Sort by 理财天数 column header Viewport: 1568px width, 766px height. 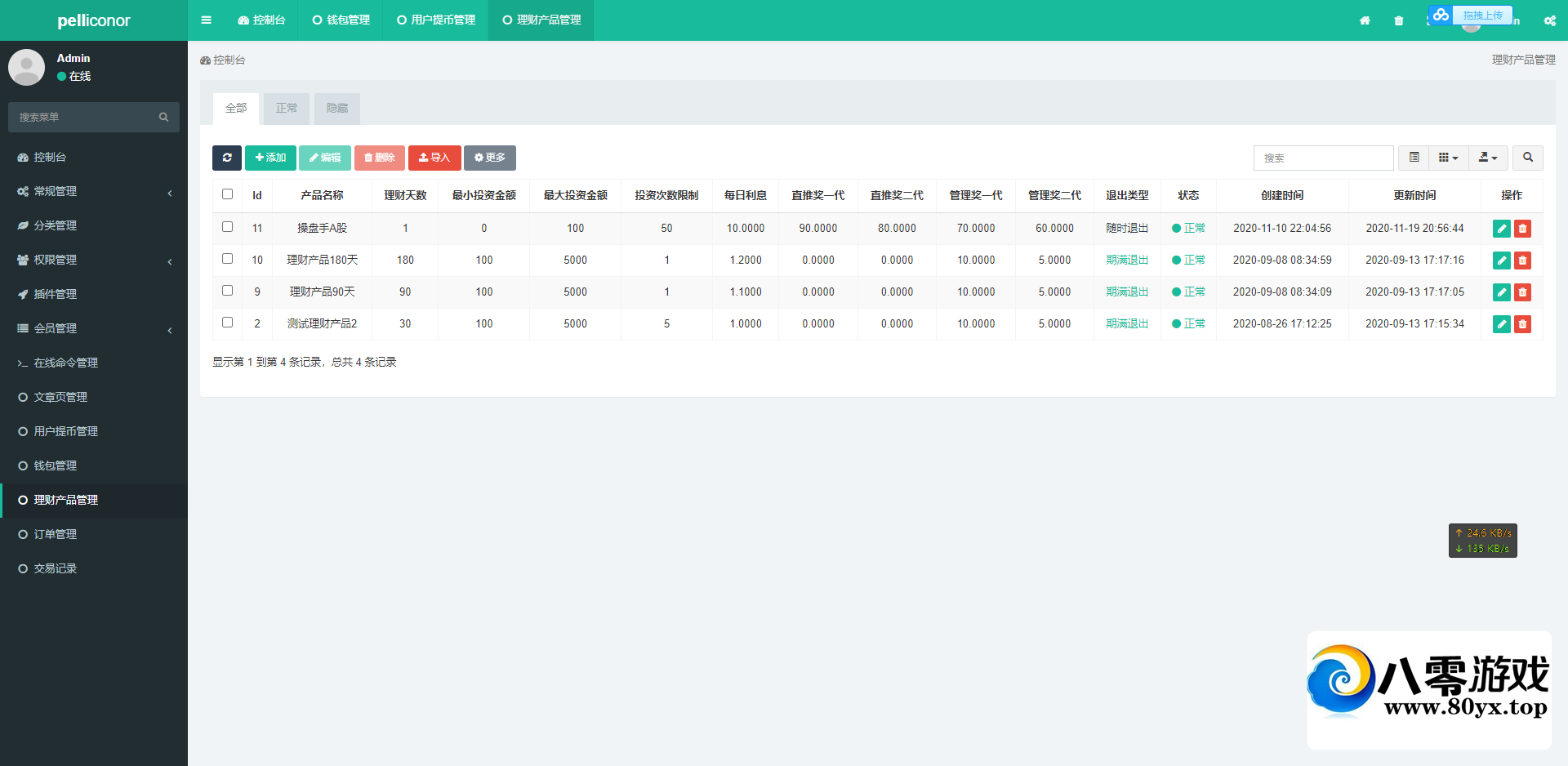pyautogui.click(x=405, y=196)
